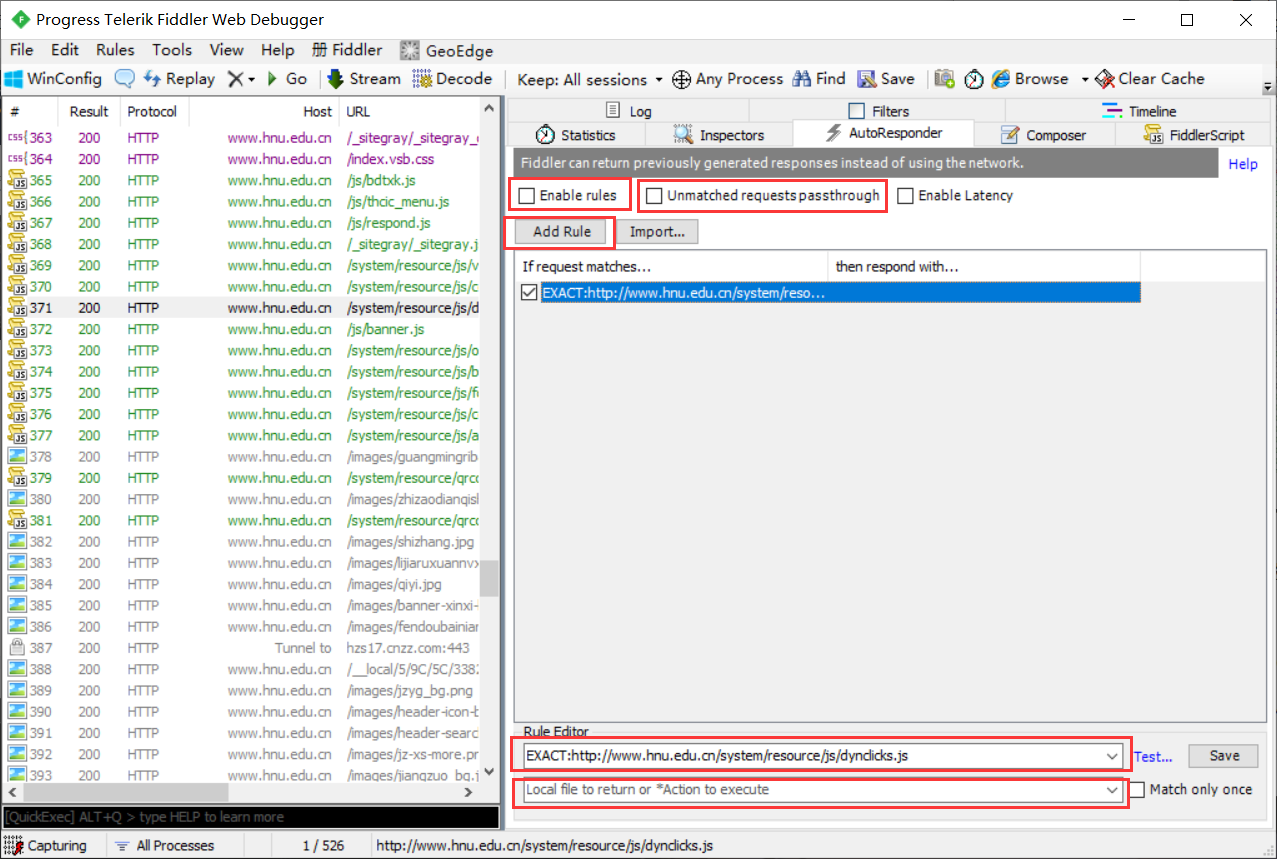Click the WinConfig toolbar icon
The image size is (1277, 859).
point(15,79)
